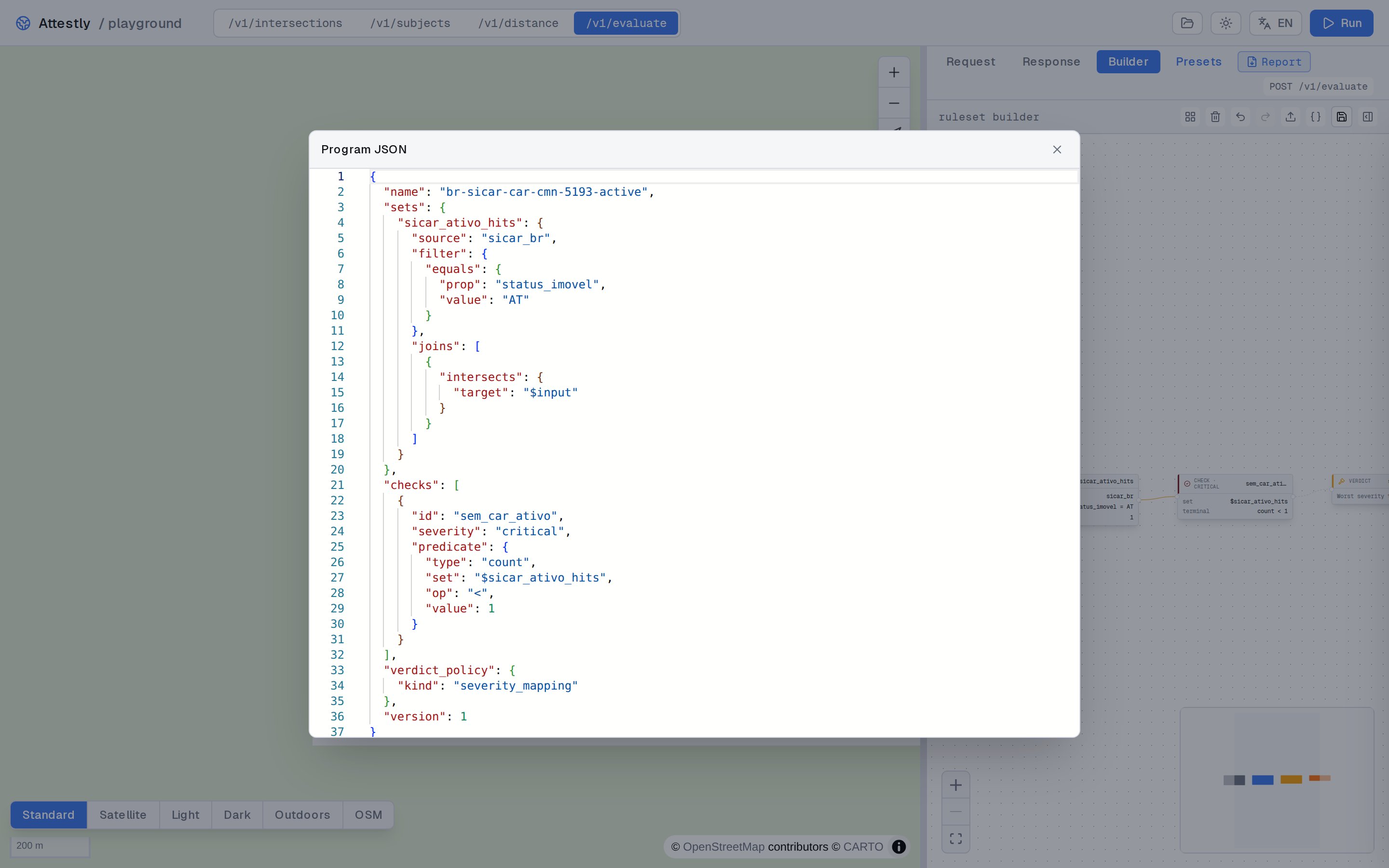Zoom in on the map with plus
This screenshot has width=1389, height=868.
tap(894, 72)
